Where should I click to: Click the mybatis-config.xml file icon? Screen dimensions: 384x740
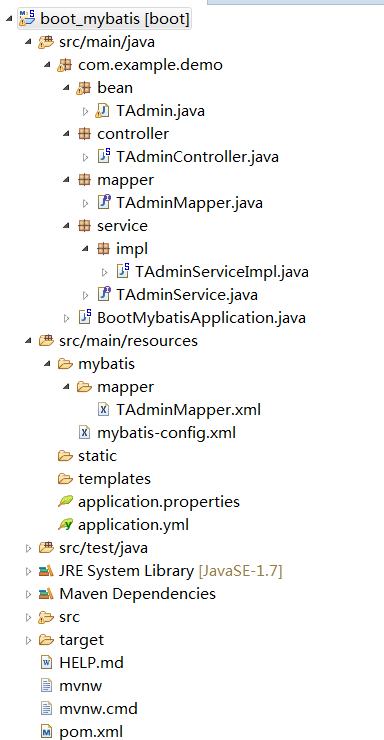tap(84, 432)
